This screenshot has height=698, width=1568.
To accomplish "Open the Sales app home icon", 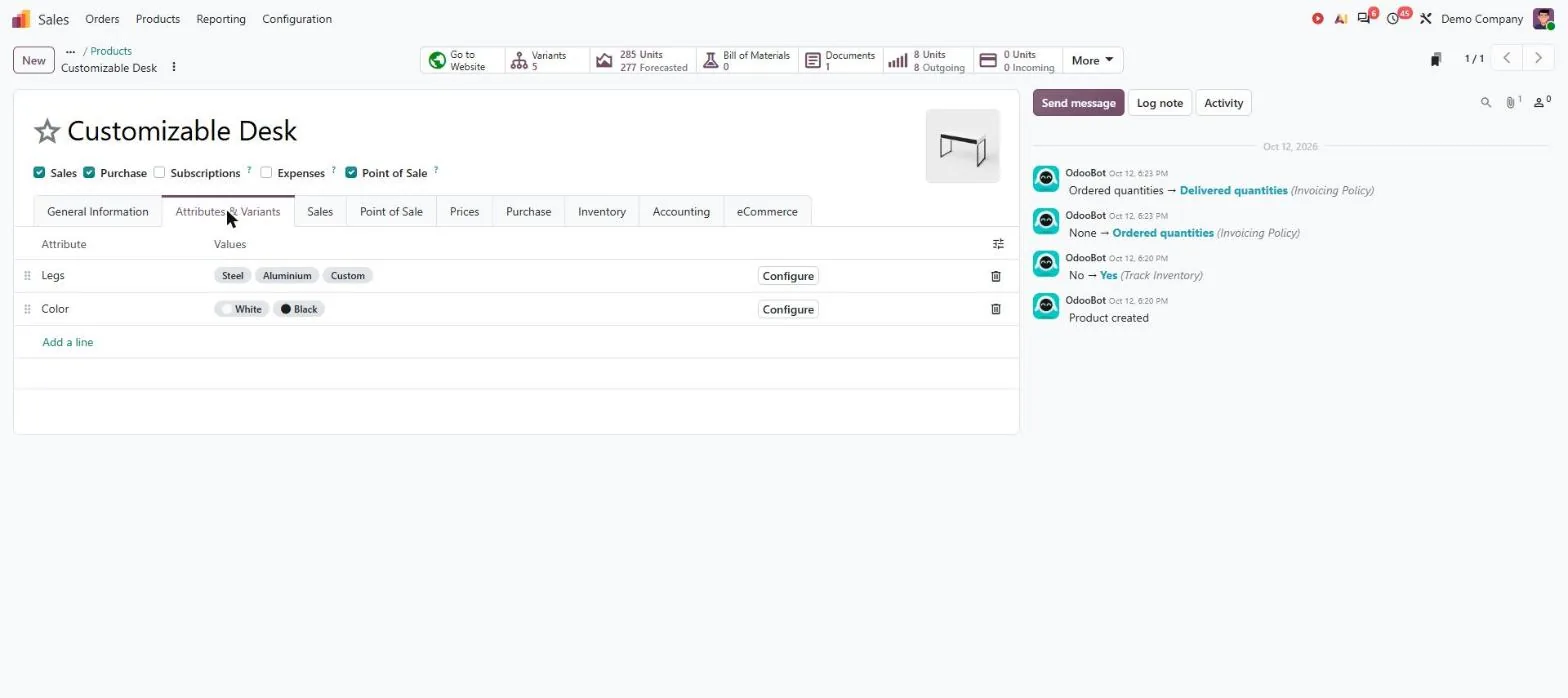I will [x=21, y=19].
